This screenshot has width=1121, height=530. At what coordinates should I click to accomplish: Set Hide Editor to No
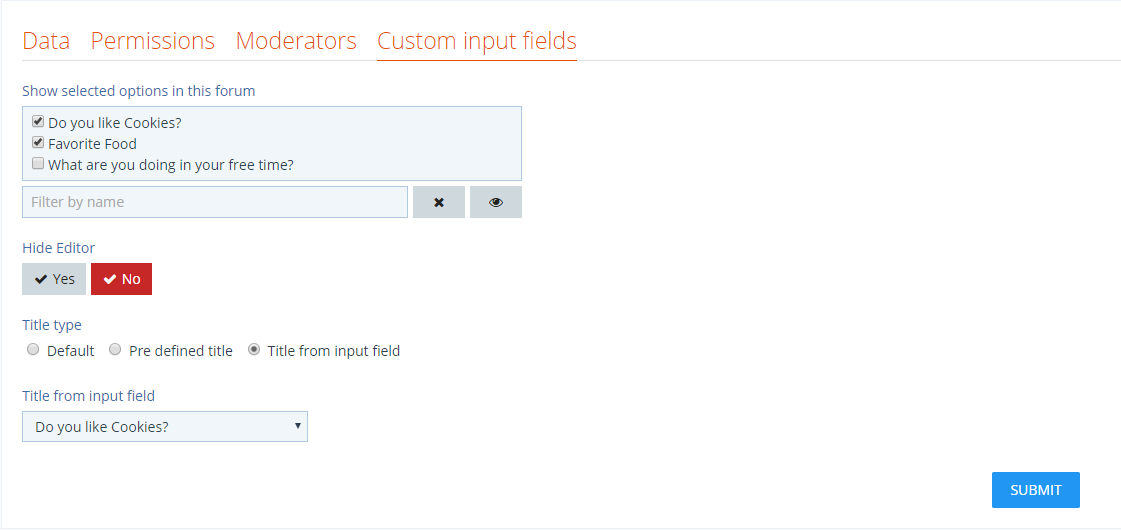(121, 279)
